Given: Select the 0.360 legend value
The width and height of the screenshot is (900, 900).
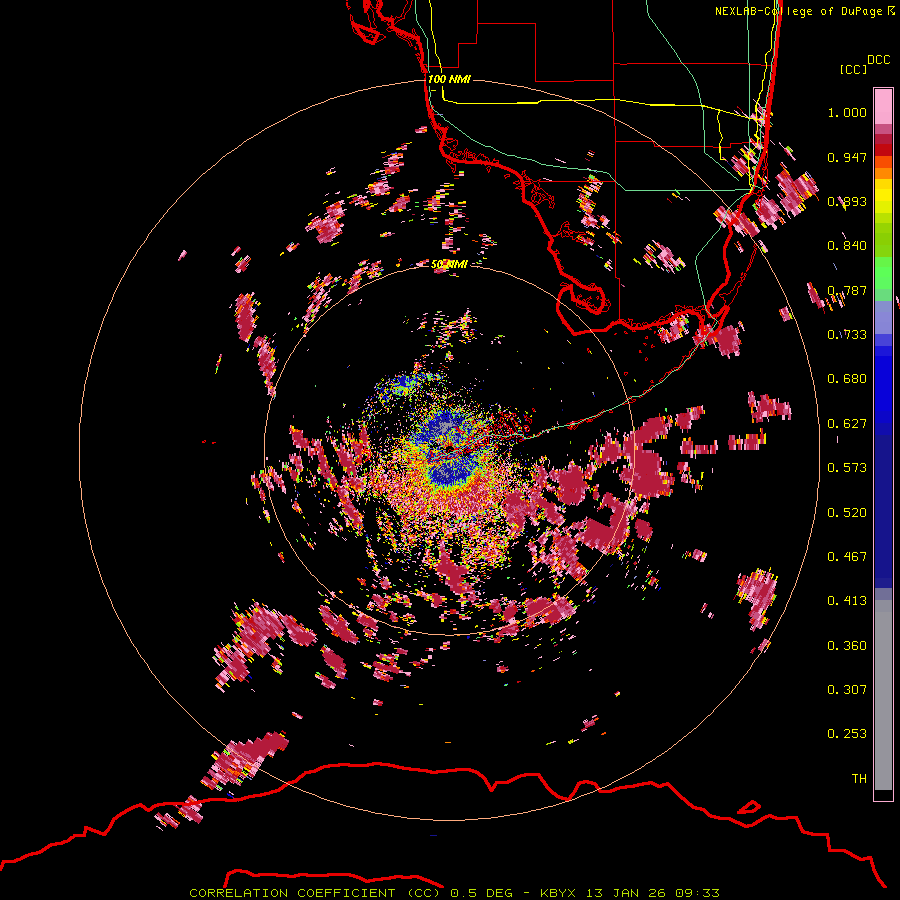Looking at the screenshot, I should coord(847,646).
